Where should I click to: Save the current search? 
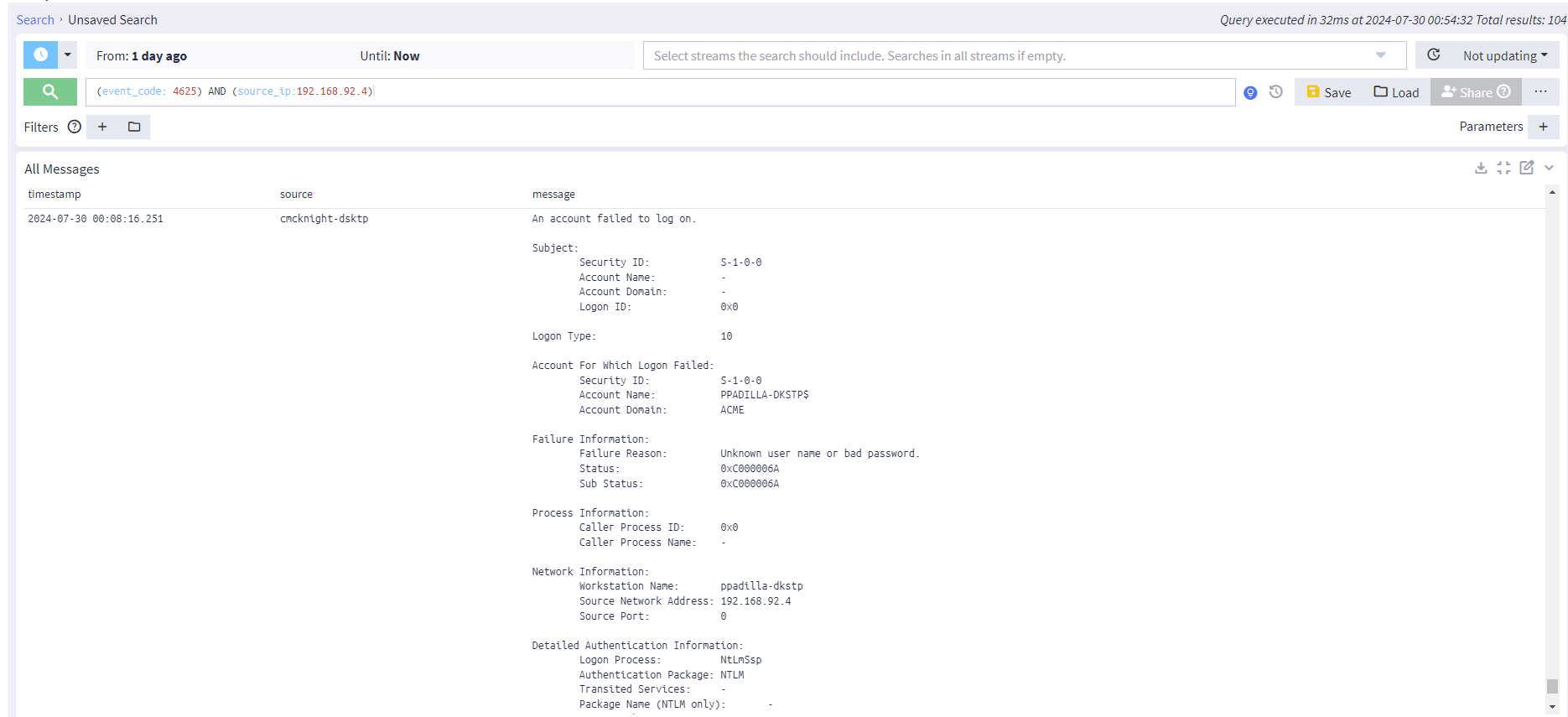coord(1328,92)
